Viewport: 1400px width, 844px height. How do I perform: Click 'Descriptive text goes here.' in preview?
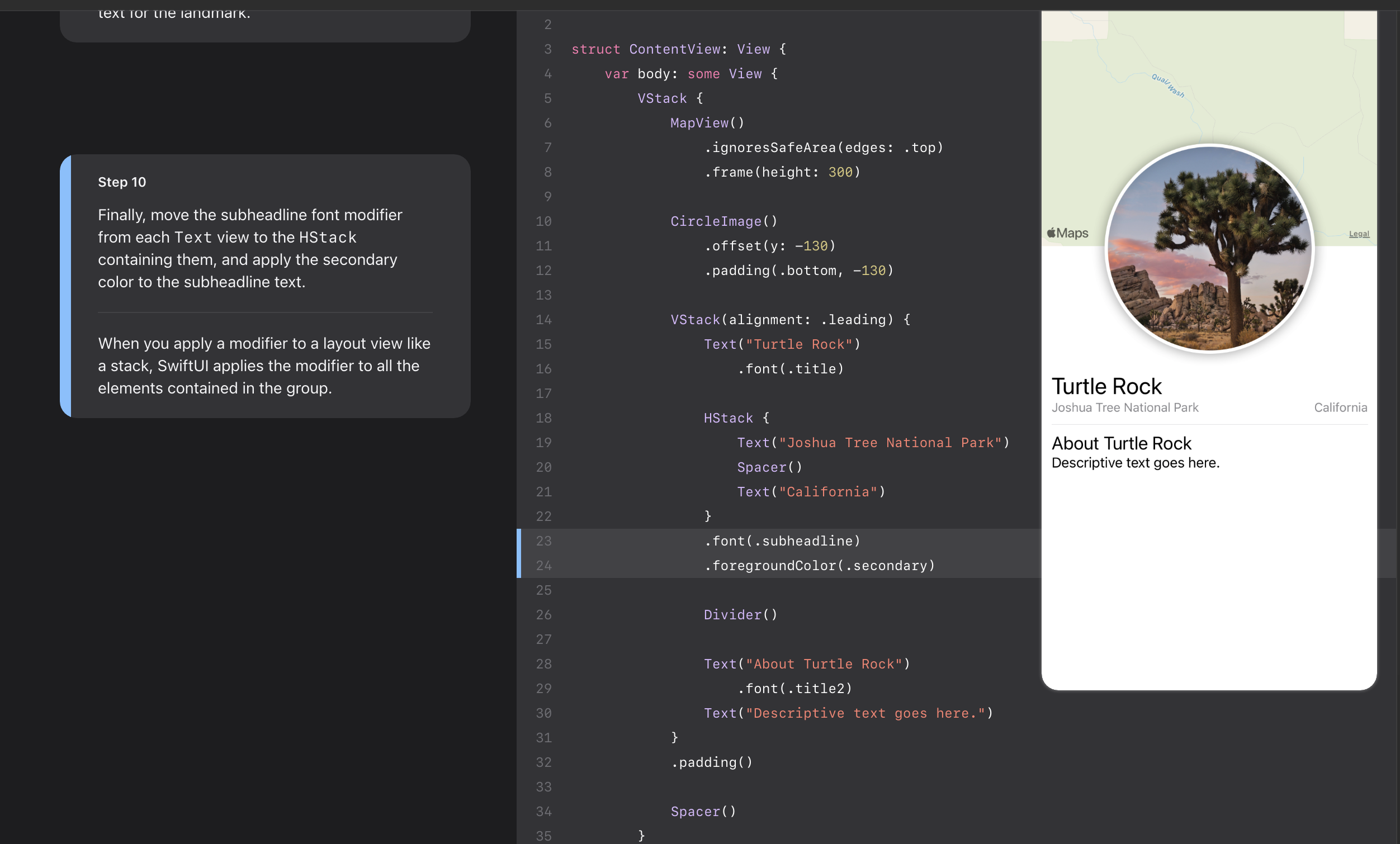(1134, 463)
